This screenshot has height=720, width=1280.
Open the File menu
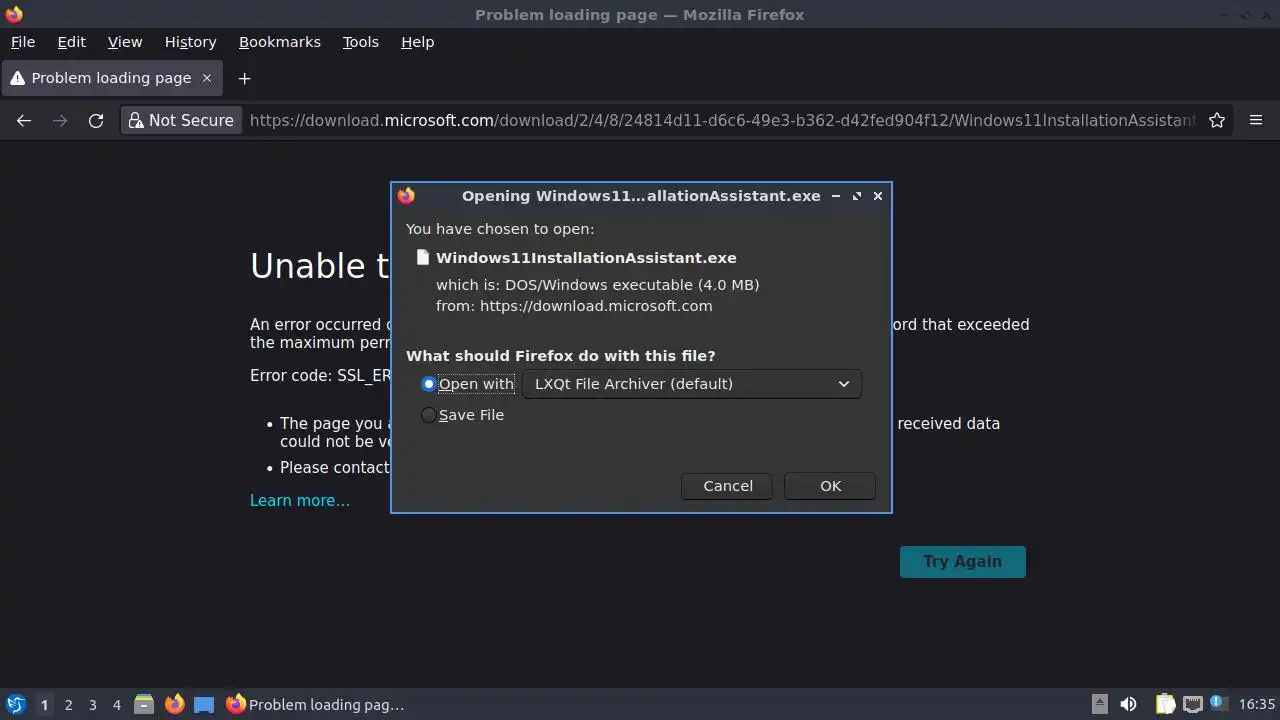click(23, 42)
